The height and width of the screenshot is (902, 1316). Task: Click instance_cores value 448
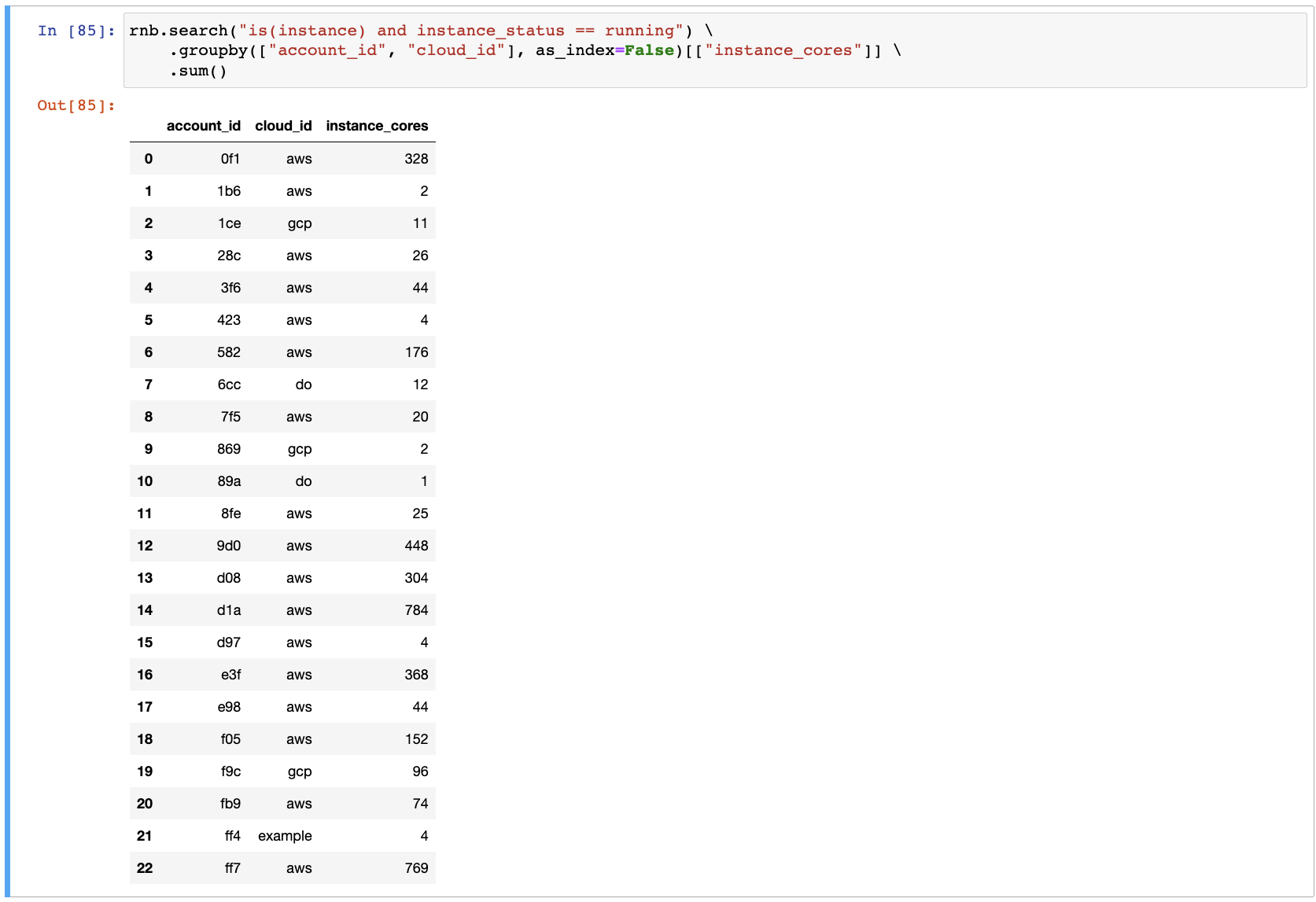tap(416, 546)
